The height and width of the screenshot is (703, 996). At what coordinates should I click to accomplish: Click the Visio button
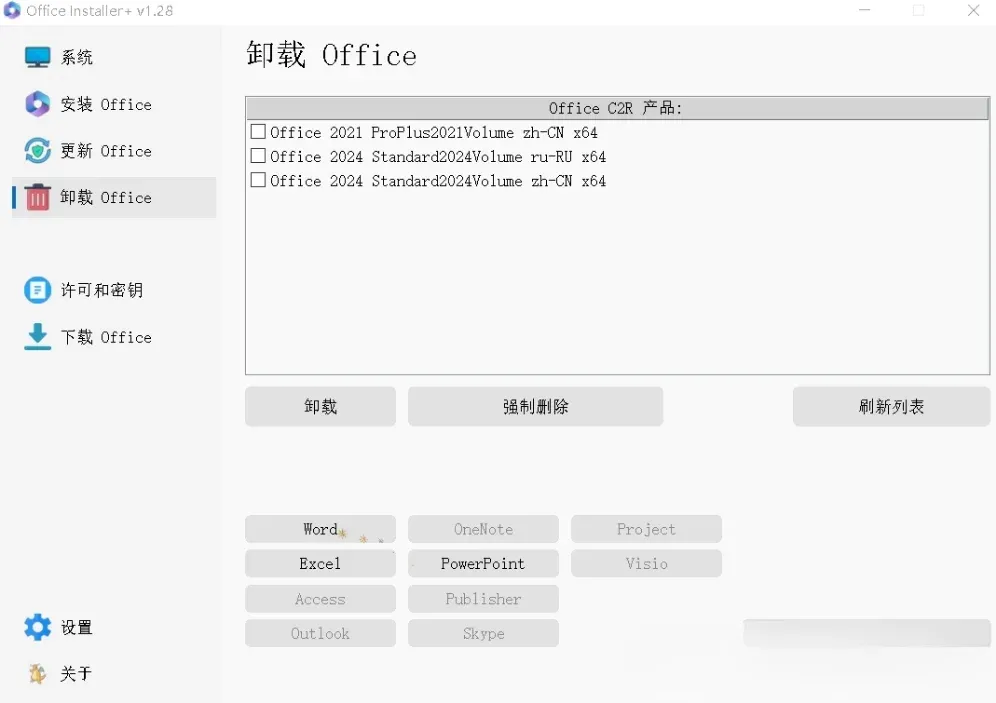pos(646,563)
